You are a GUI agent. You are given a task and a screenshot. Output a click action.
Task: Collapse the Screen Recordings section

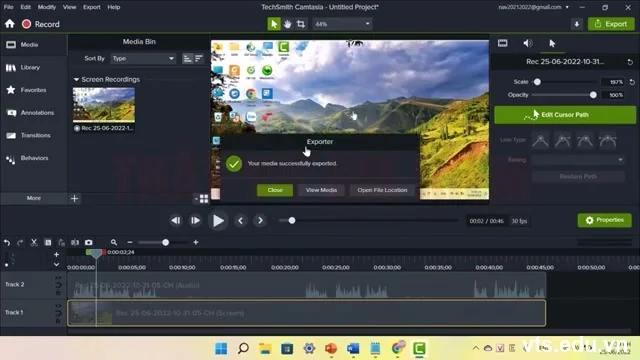pyautogui.click(x=76, y=80)
